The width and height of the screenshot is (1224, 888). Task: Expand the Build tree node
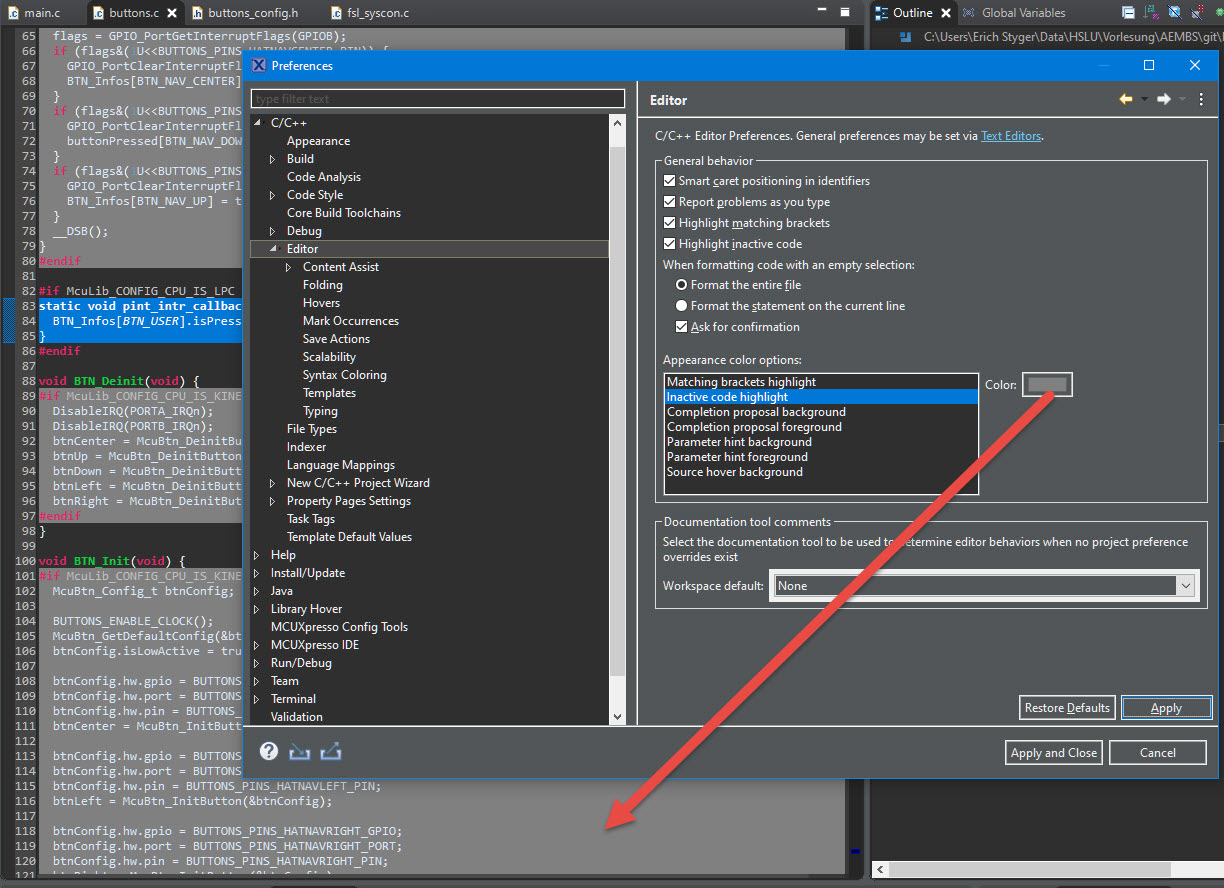click(x=273, y=159)
